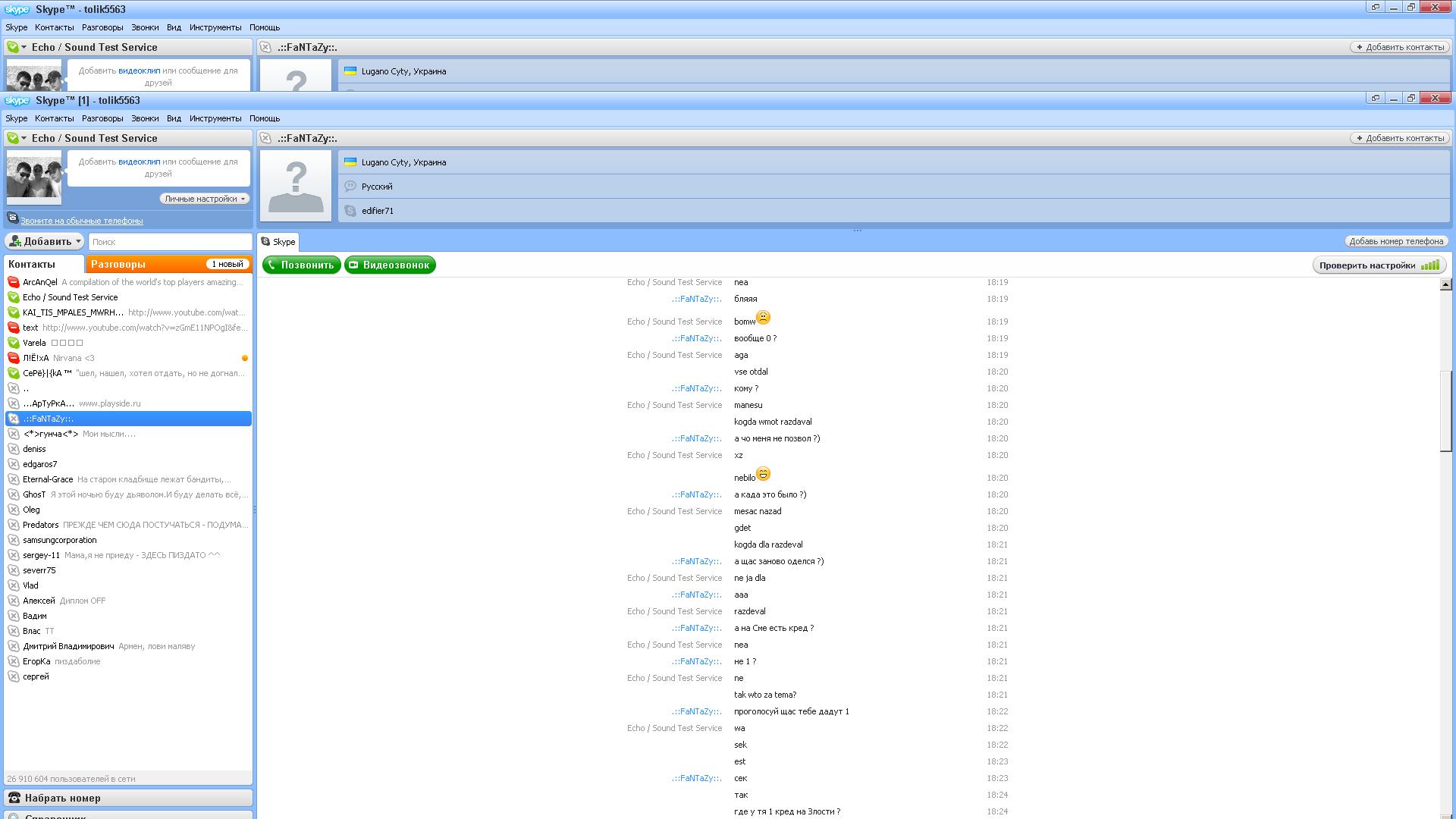This screenshot has width=1456, height=819.
Task: Click the Набрать номер dial button
Action: [128, 798]
